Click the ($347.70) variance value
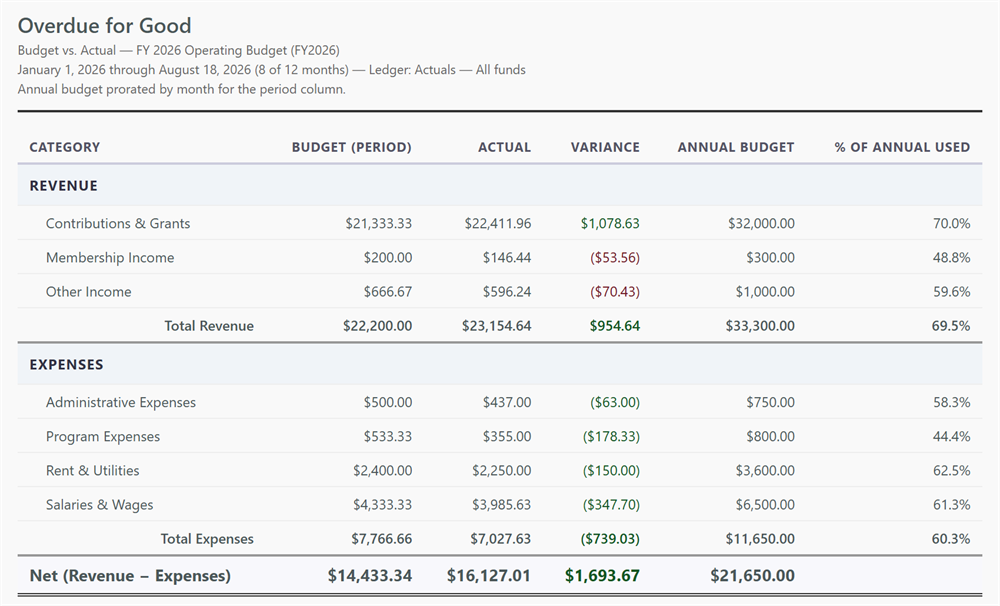 click(611, 505)
